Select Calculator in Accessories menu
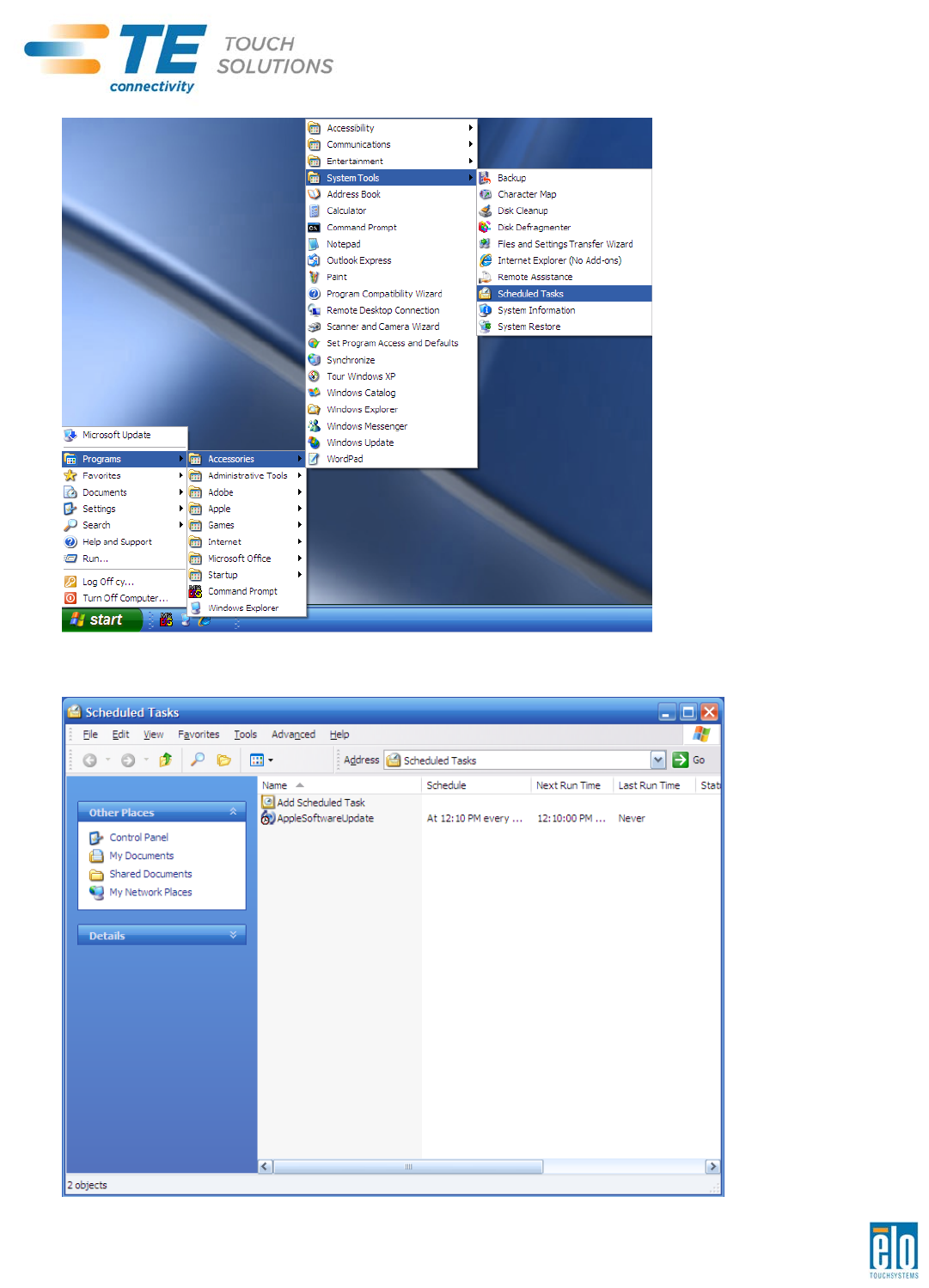Image resolution: width=929 pixels, height=1288 pixels. pyautogui.click(x=391, y=211)
